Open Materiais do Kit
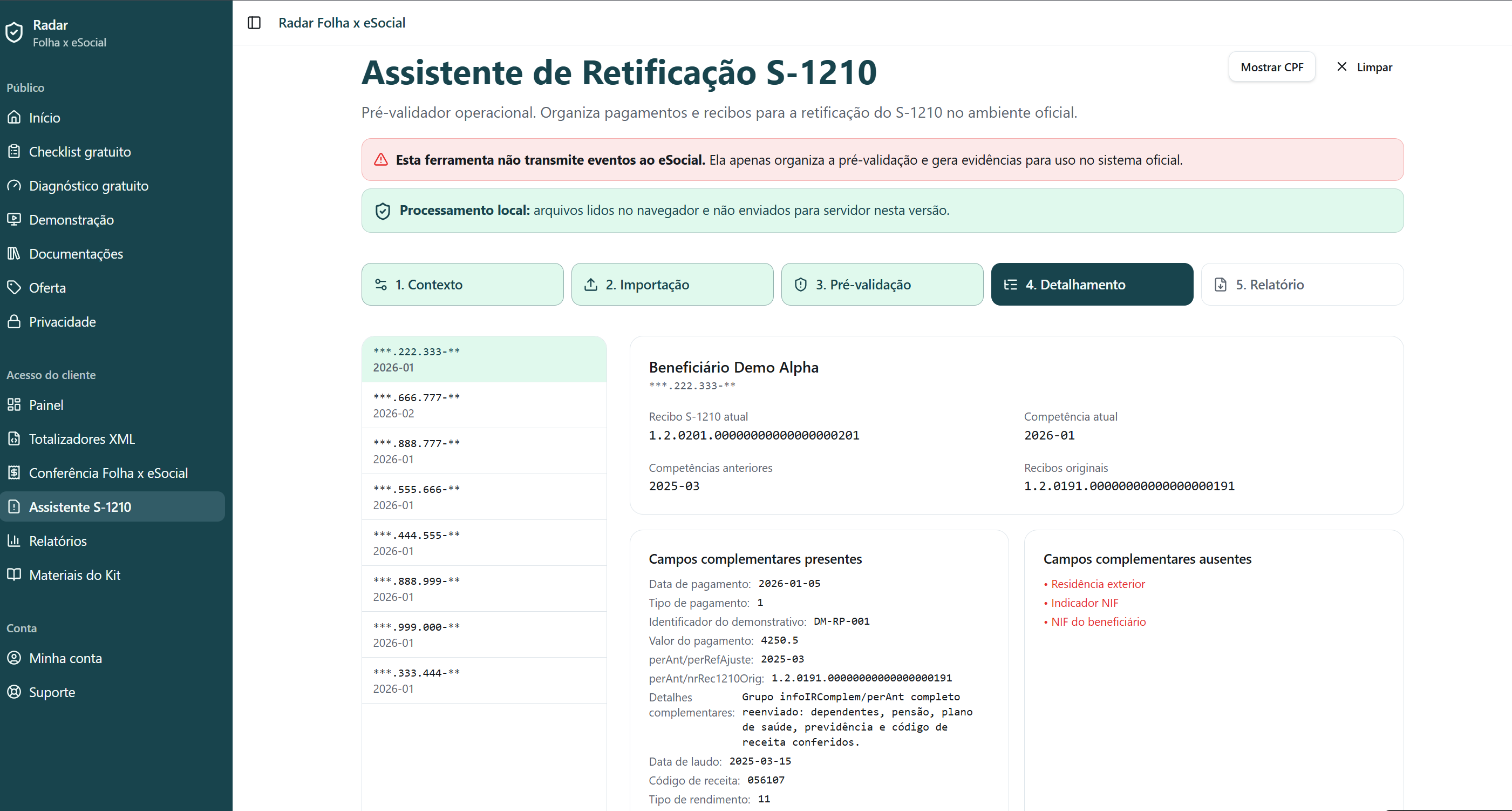The width and height of the screenshot is (1512, 811). [x=113, y=575]
